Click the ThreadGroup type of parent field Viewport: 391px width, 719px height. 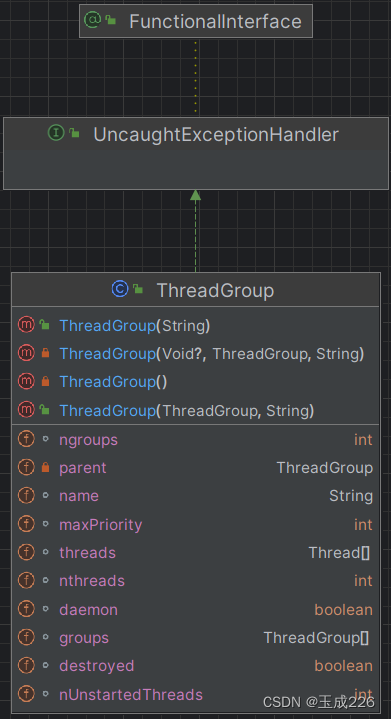pos(325,468)
